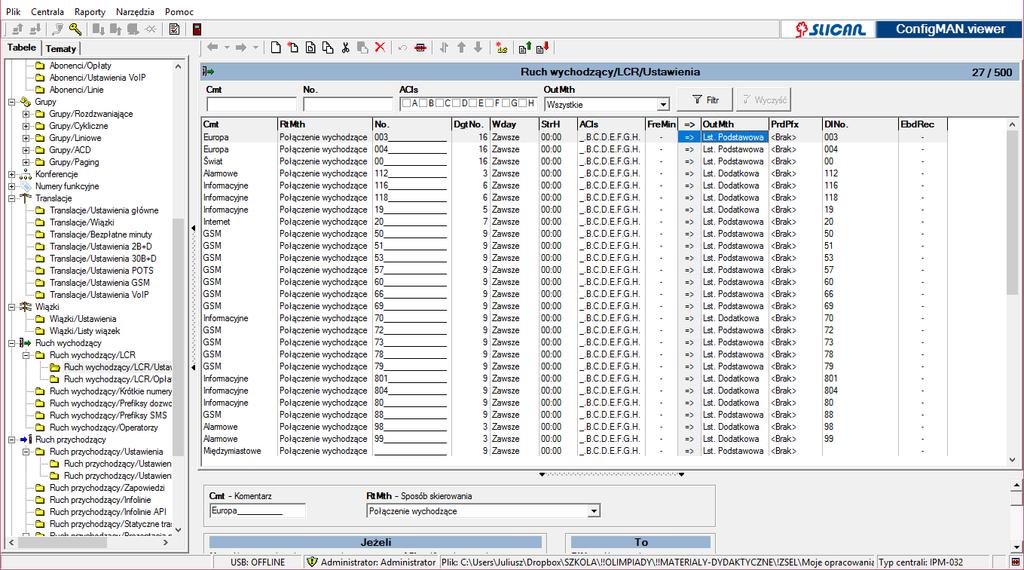The image size is (1024, 570).
Task: Click the navigate forward arrow icon
Action: coord(241,48)
